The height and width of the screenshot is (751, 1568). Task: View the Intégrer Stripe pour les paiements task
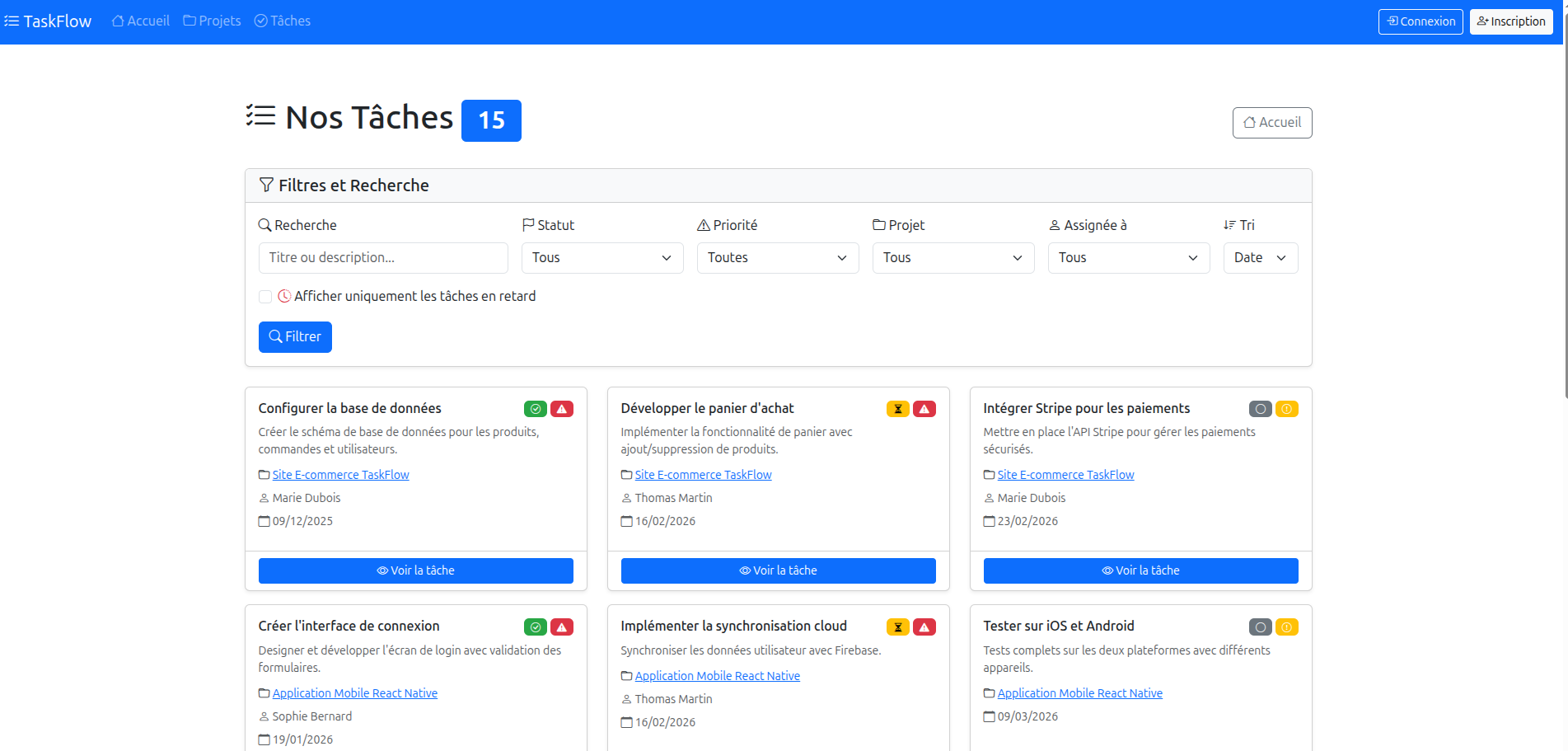point(1141,571)
